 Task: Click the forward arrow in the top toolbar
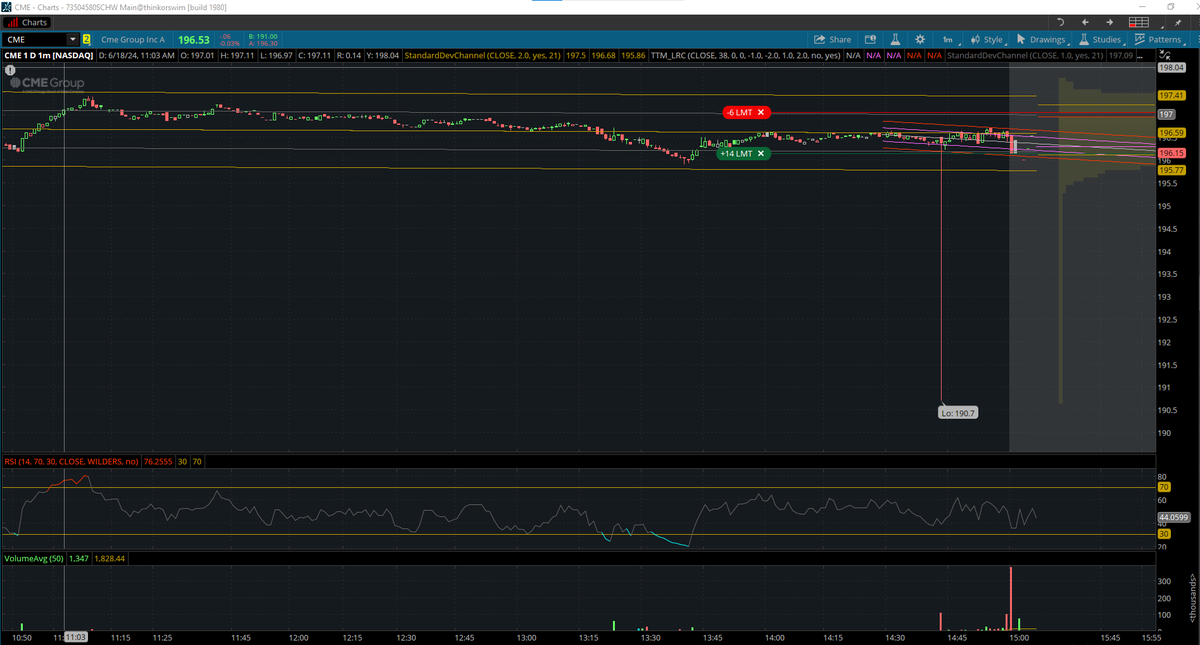coord(1110,22)
